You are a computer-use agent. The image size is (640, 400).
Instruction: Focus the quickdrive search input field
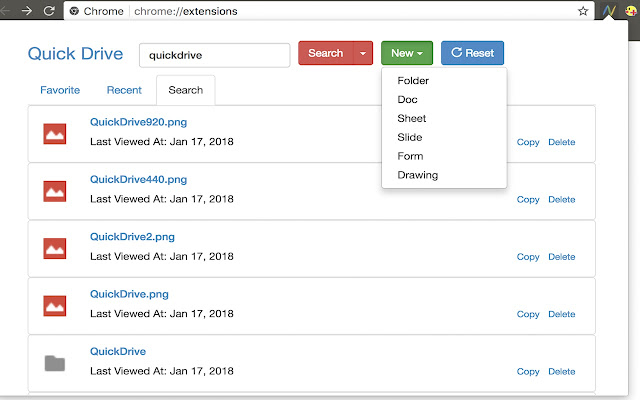point(215,55)
